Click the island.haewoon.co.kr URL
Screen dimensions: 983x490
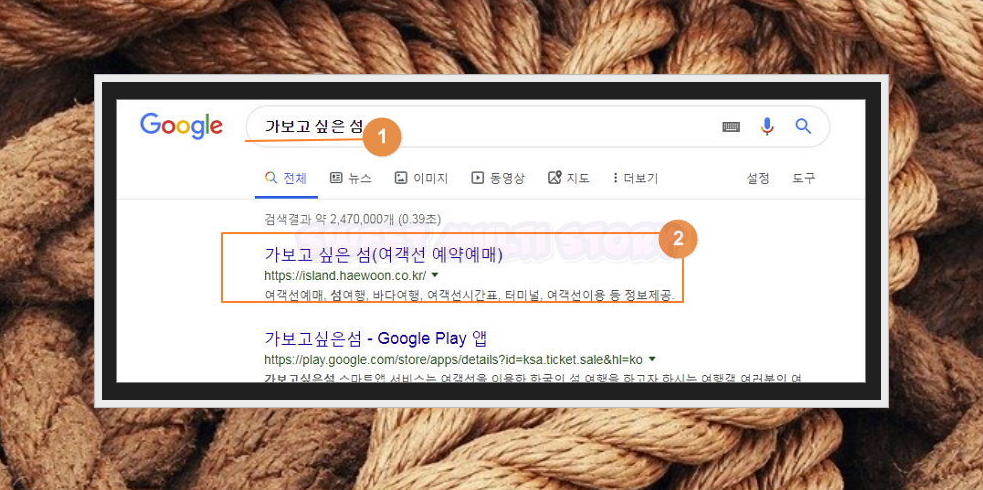(x=345, y=275)
